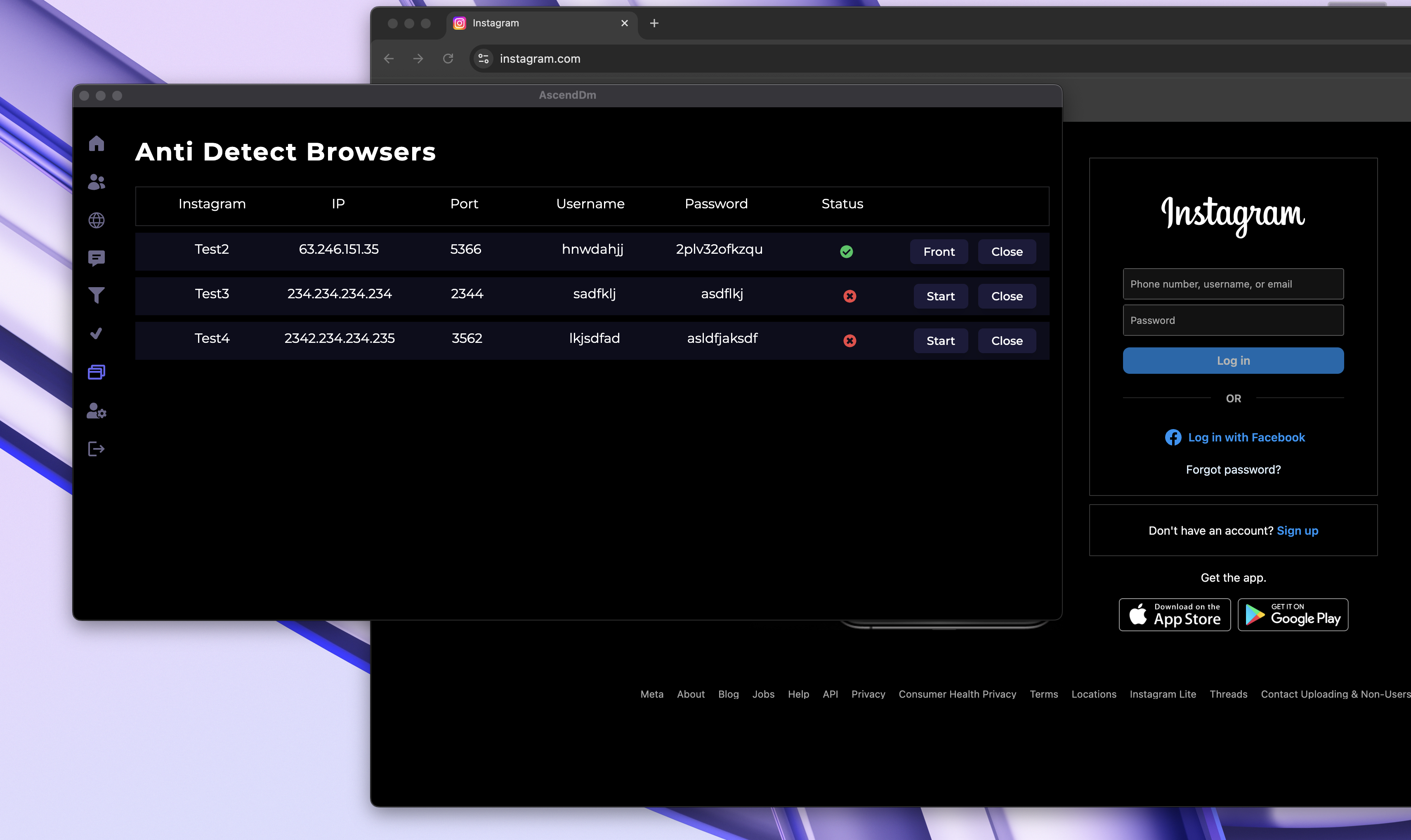Open the browser windows sidebar icon

coord(96,372)
